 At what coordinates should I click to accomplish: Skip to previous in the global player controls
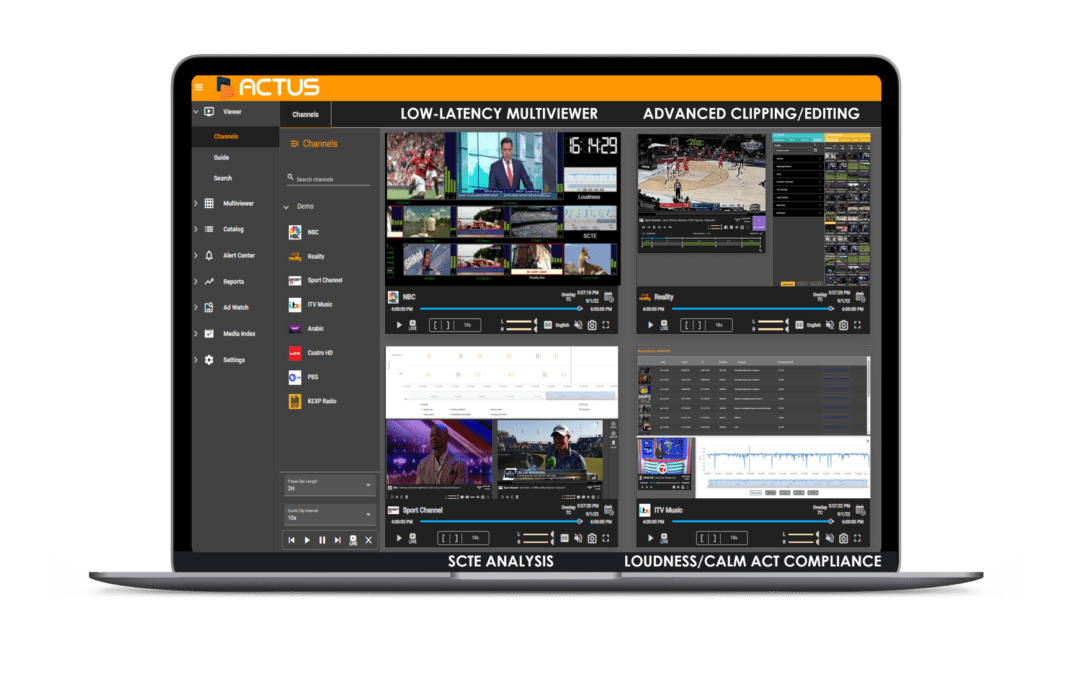291,541
